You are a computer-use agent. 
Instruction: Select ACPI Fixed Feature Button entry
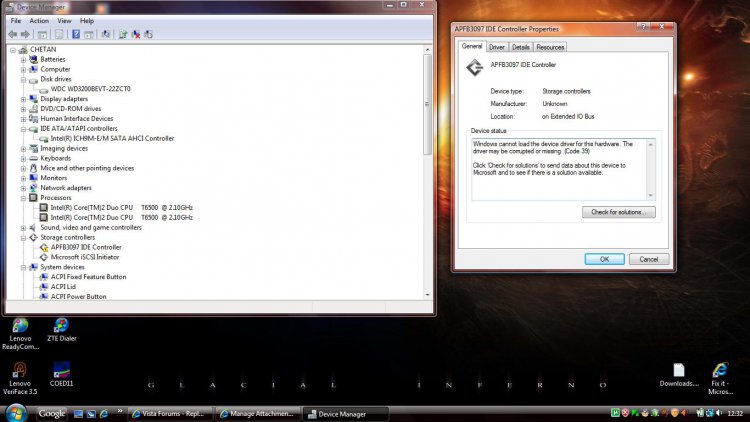tap(88, 277)
